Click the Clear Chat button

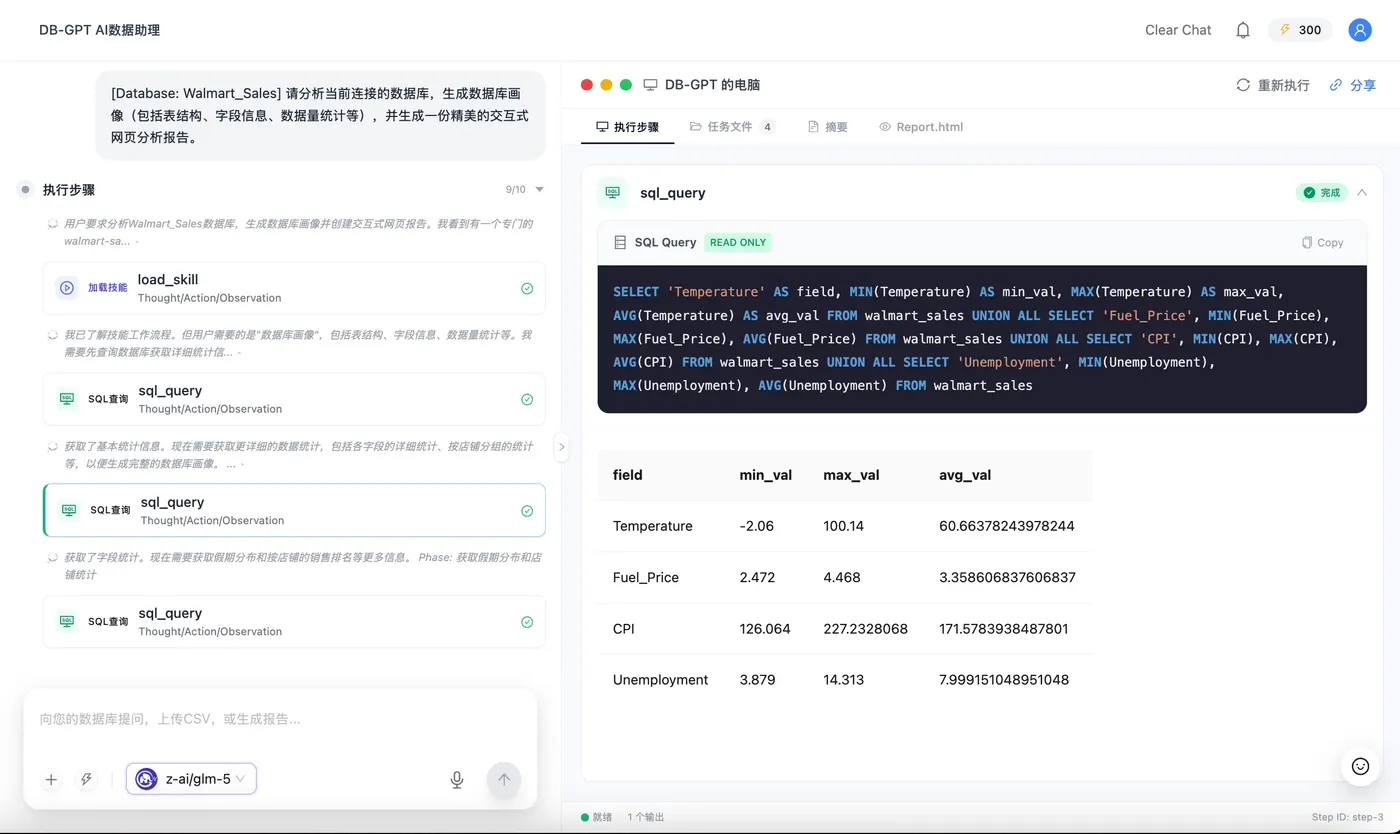(1178, 30)
